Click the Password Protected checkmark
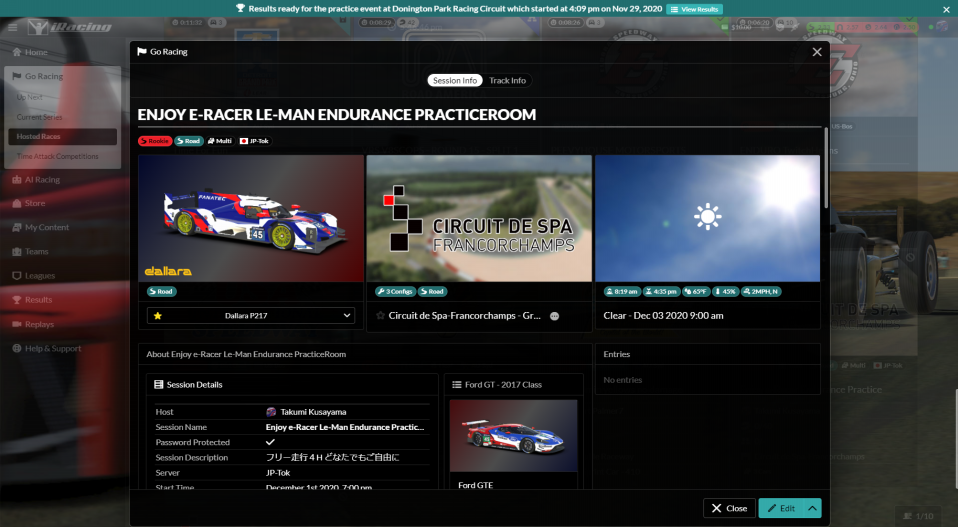Image resolution: width=958 pixels, height=527 pixels. [x=270, y=442]
